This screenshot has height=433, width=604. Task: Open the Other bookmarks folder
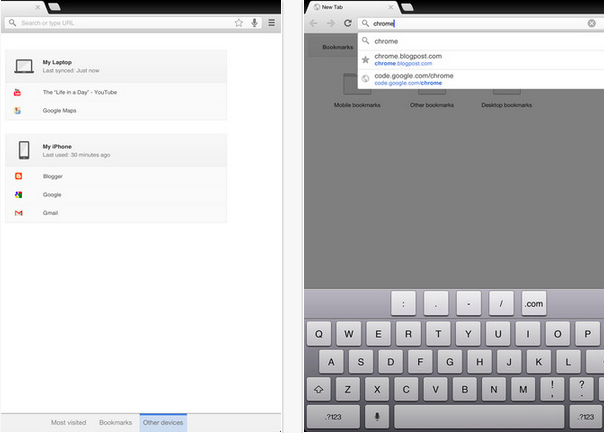point(432,96)
